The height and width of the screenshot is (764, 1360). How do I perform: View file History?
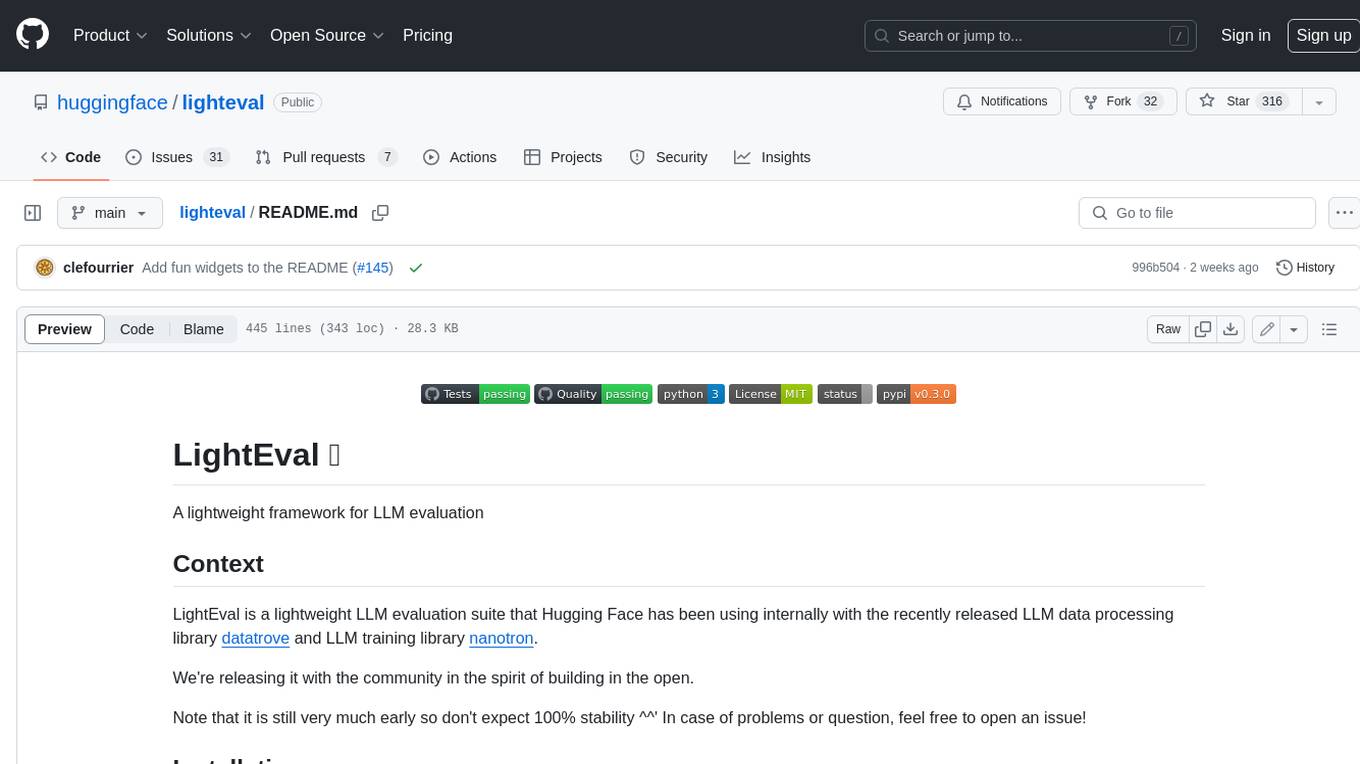(1305, 267)
